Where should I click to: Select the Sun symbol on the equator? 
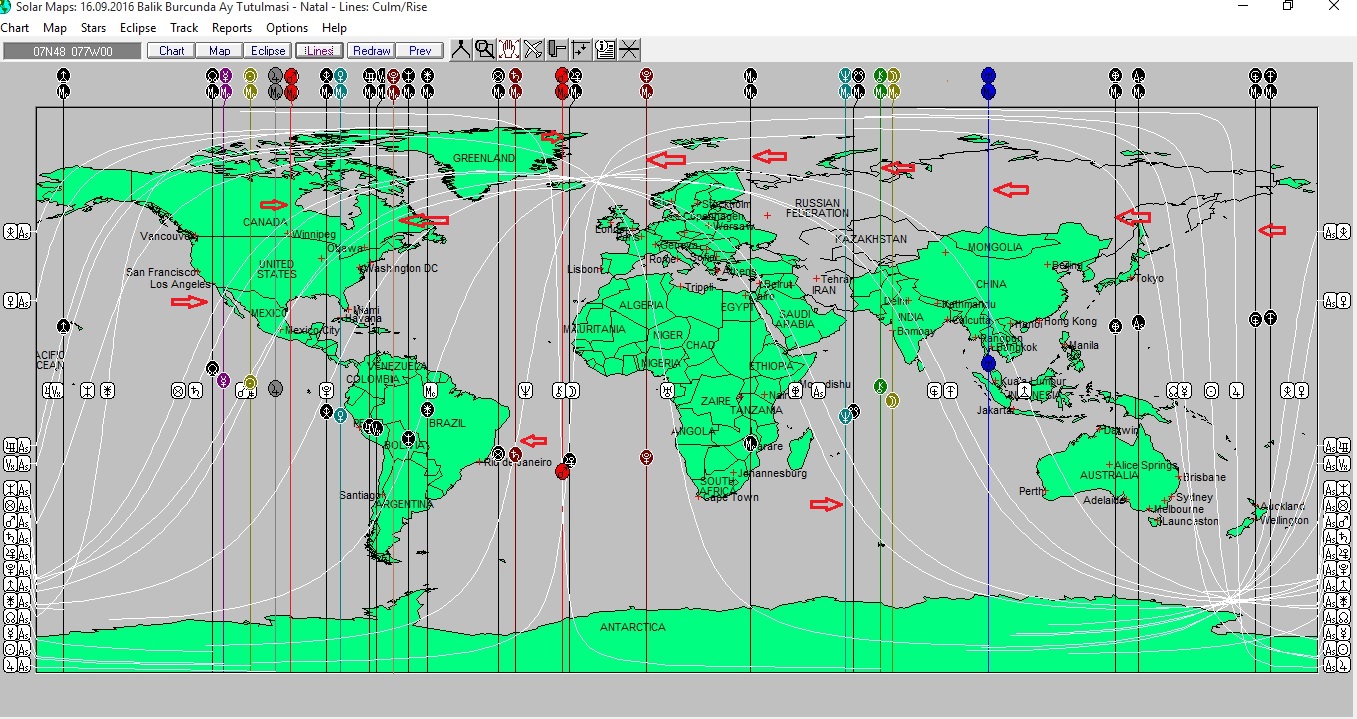[1211, 390]
